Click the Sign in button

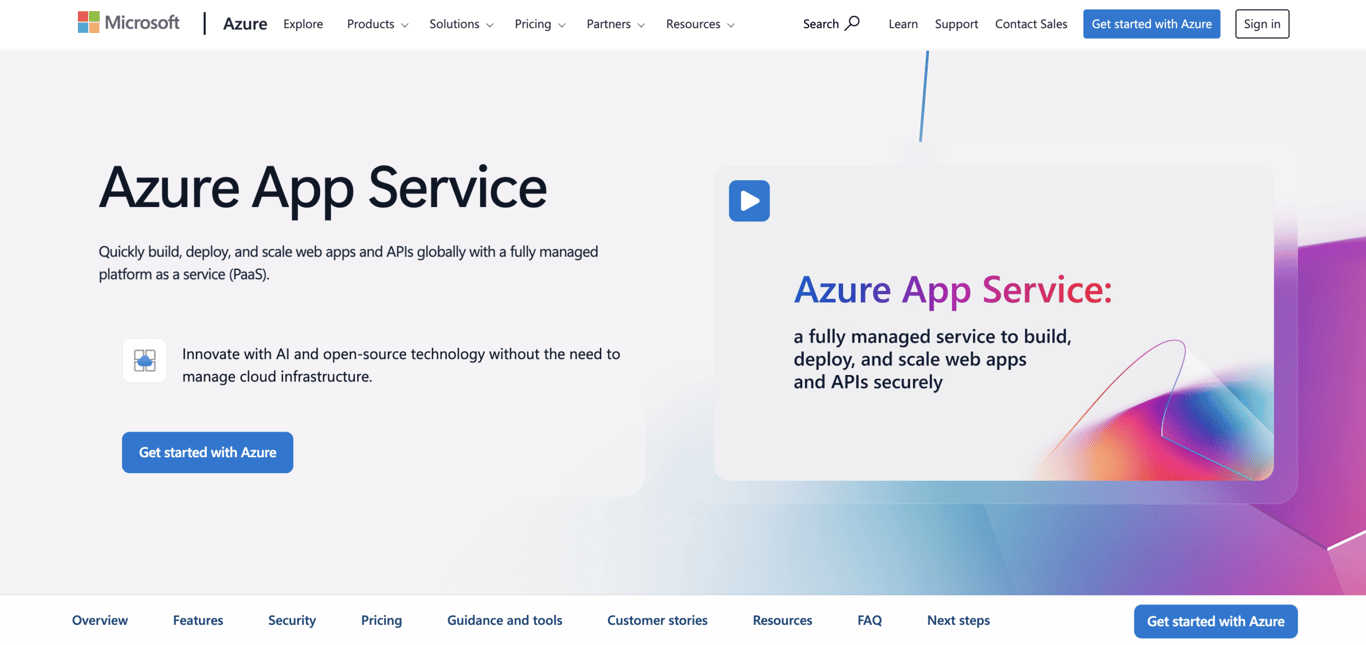(x=1262, y=23)
